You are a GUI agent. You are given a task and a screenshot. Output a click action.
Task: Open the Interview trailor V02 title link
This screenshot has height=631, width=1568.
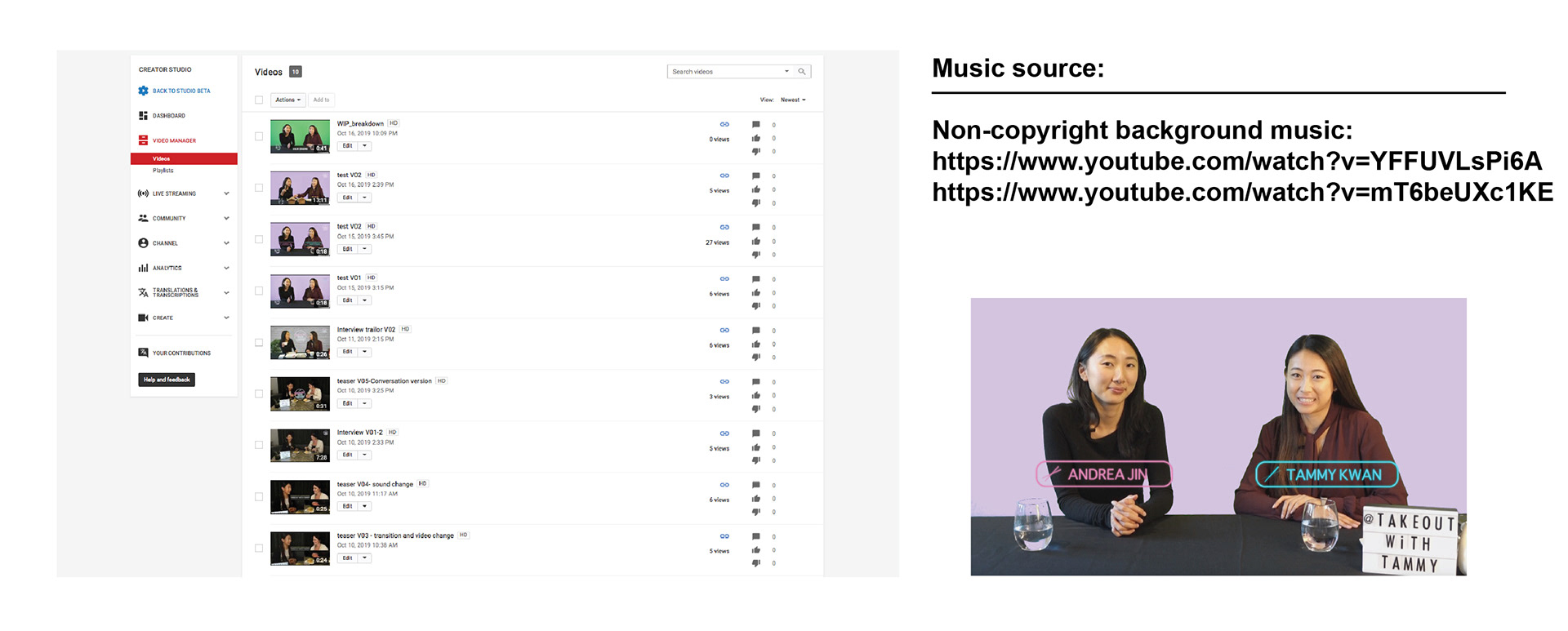[366, 330]
